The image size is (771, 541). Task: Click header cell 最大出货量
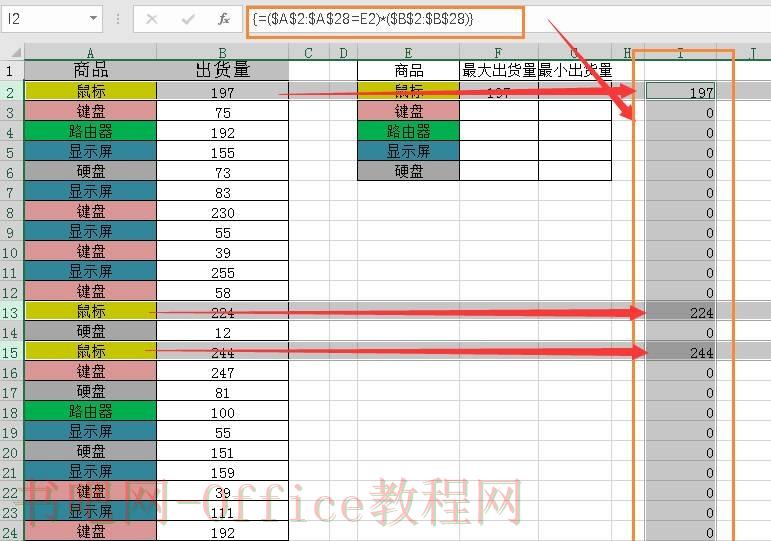[x=499, y=70]
